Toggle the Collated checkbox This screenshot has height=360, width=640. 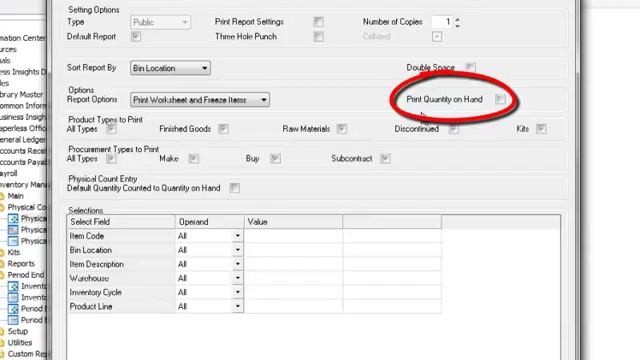[437, 36]
